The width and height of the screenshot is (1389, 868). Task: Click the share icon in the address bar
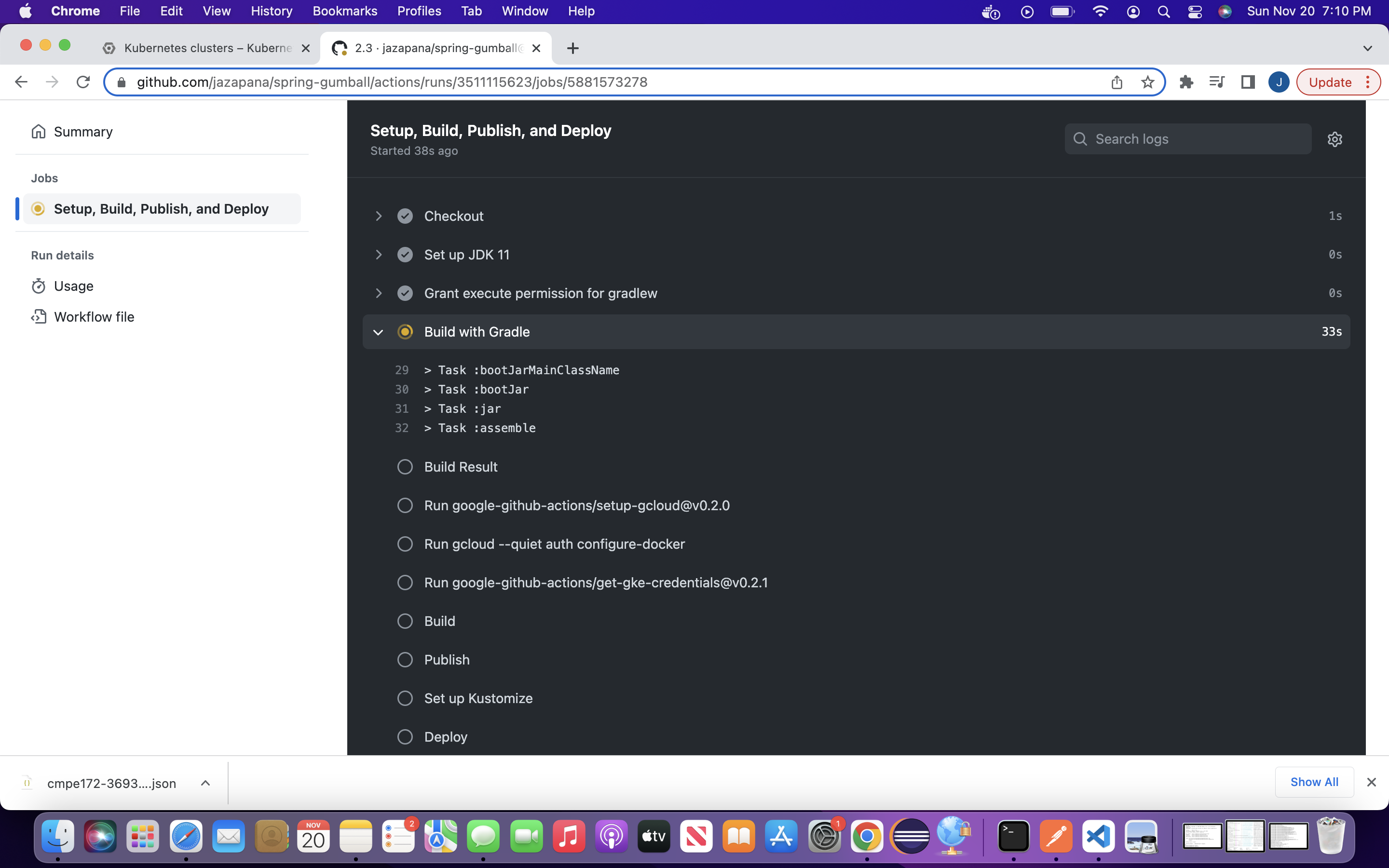tap(1117, 81)
